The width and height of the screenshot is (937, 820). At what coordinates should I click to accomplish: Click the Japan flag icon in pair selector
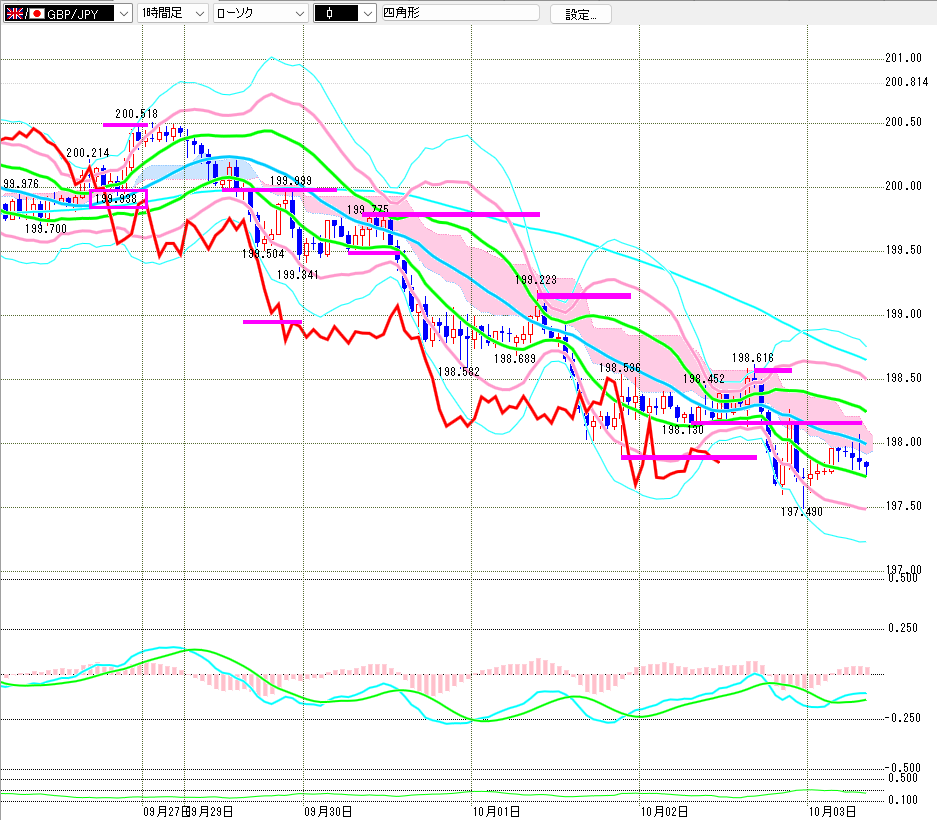click(x=36, y=14)
